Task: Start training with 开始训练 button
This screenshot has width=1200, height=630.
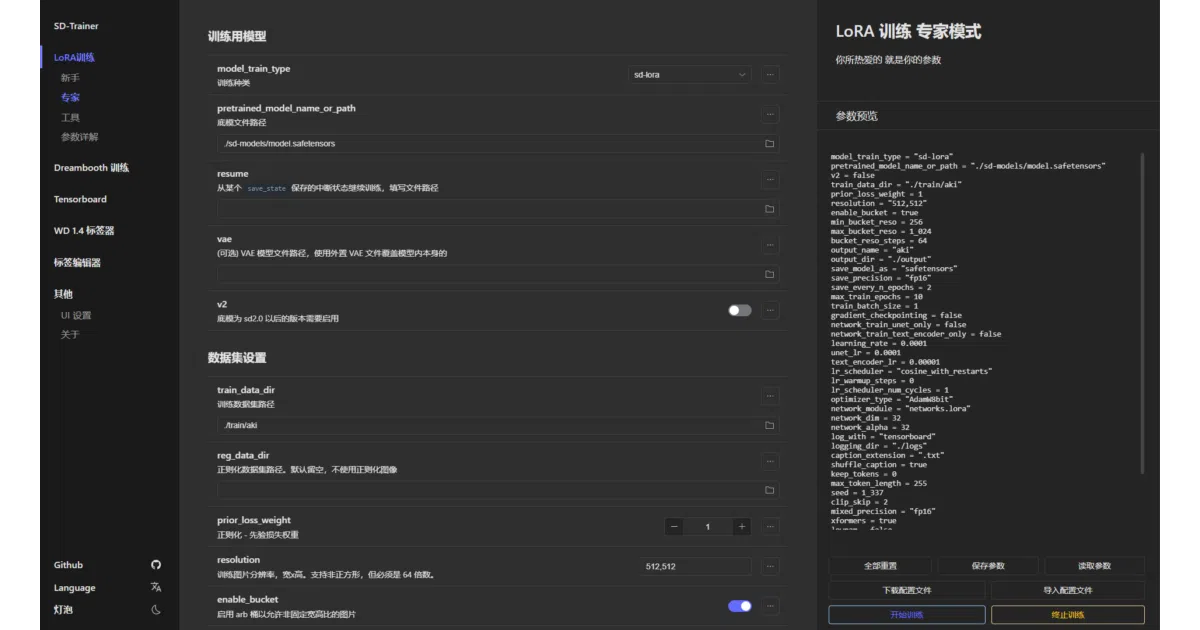Action: 907,615
